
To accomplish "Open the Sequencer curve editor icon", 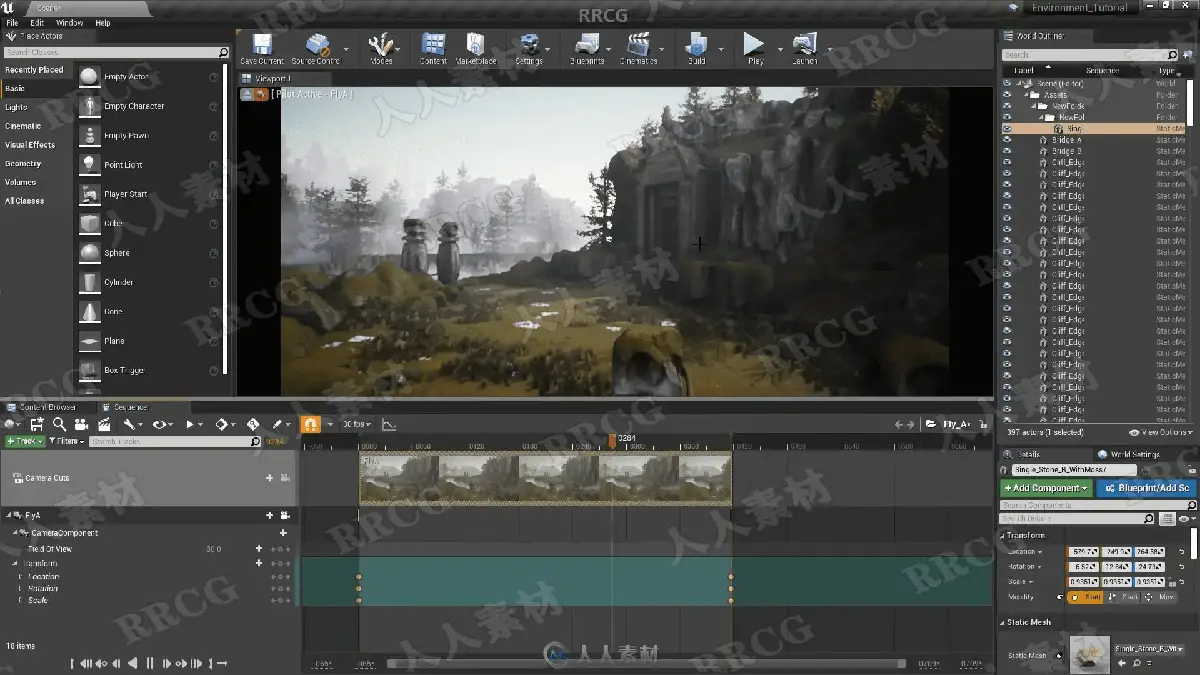I will coord(389,424).
